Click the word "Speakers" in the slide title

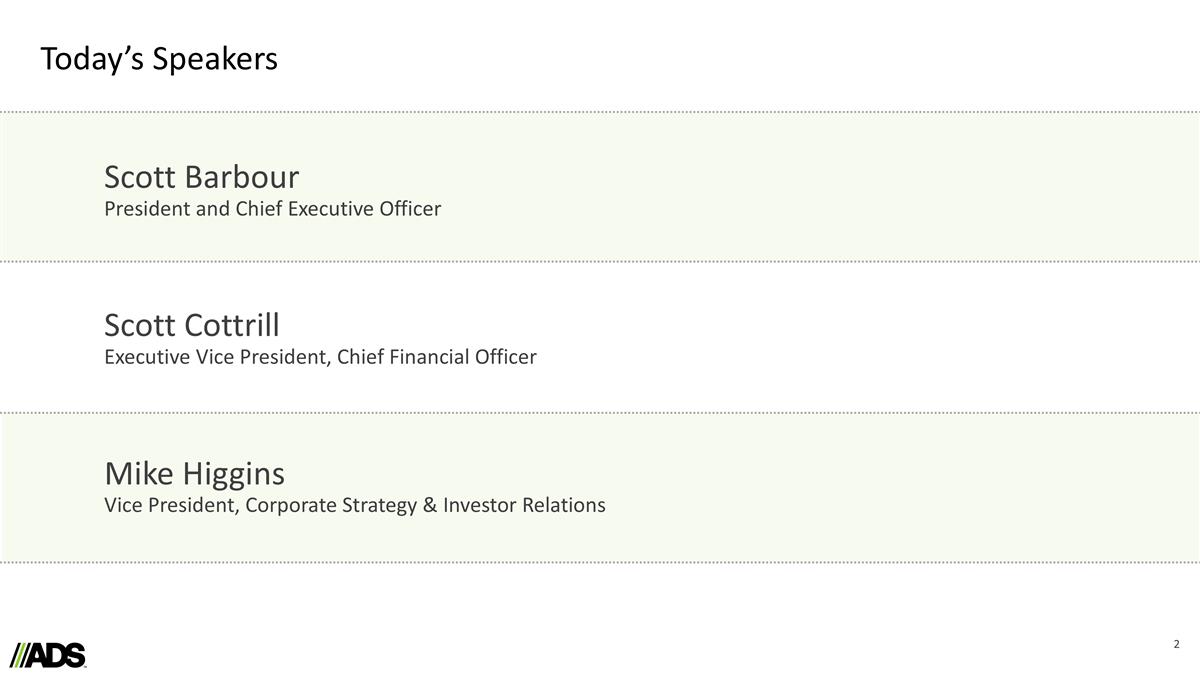coord(215,59)
